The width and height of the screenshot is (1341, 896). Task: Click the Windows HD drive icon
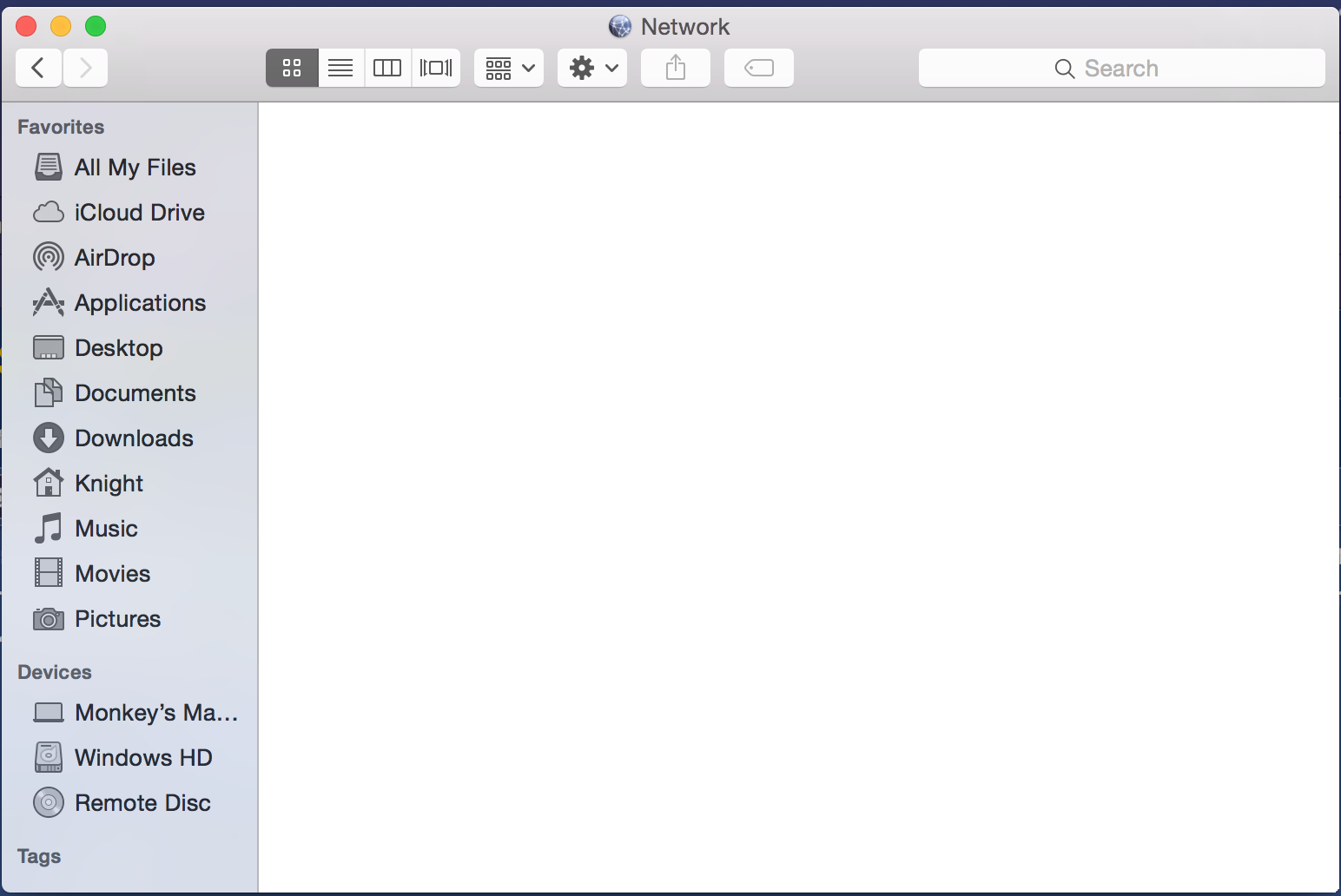[49, 757]
